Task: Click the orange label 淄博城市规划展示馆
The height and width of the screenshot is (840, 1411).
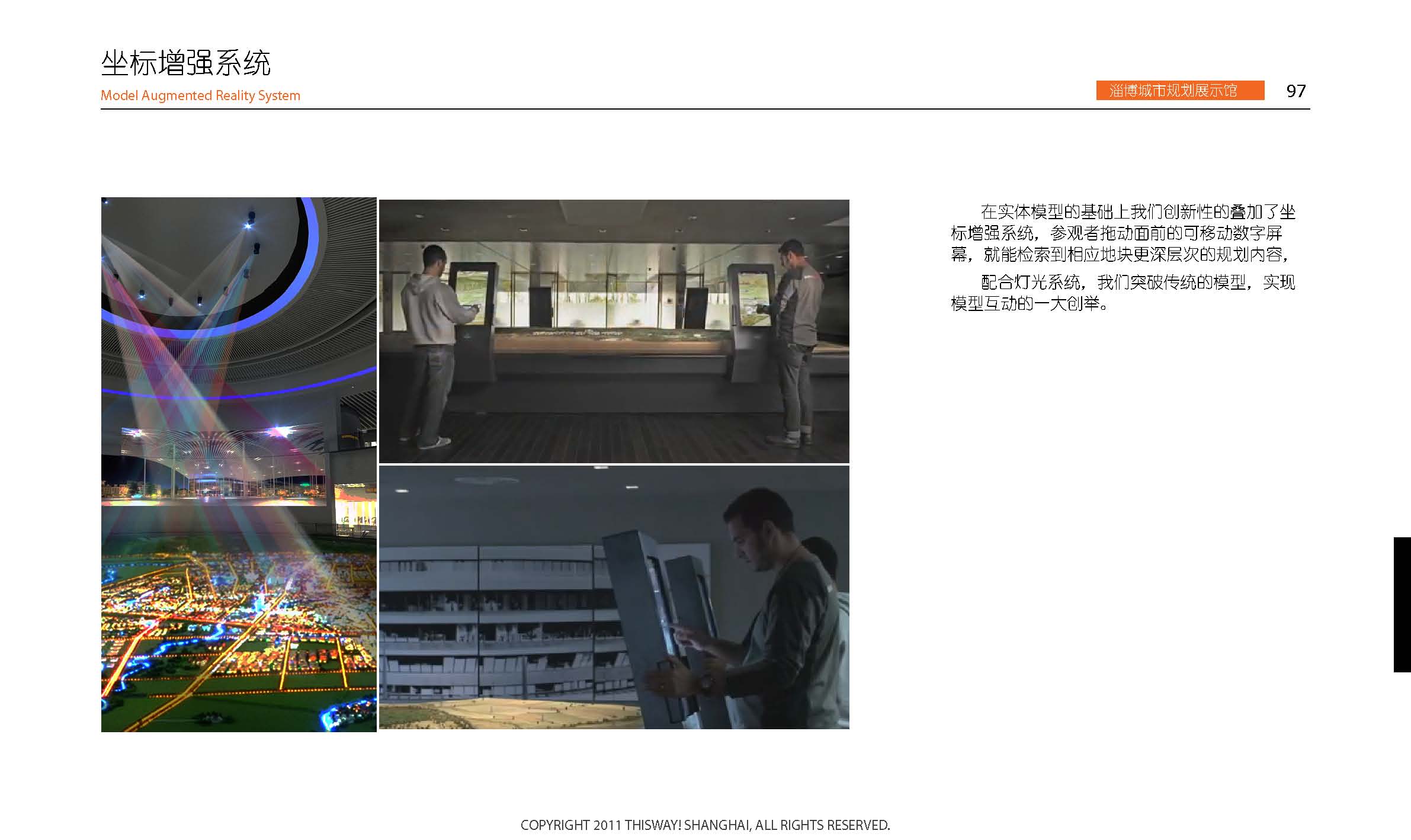Action: [x=1180, y=90]
